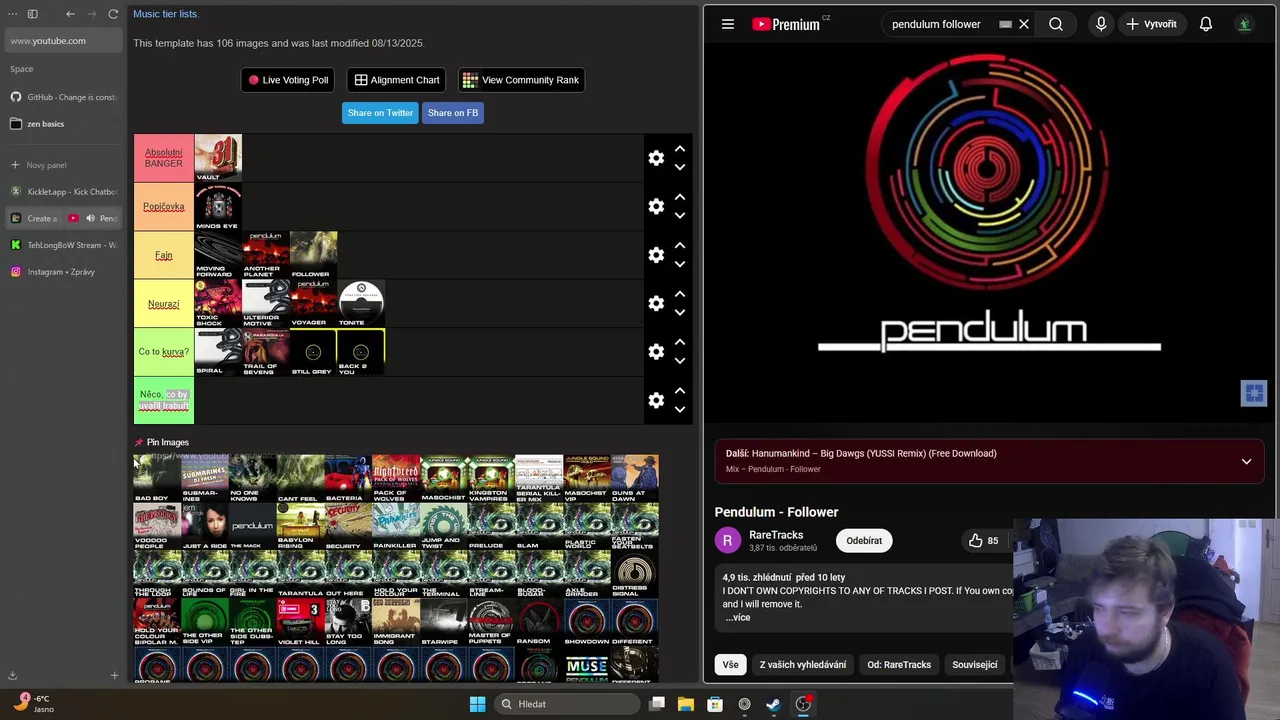Open the 'Co to kurva?' row settings gear
The width and height of the screenshot is (1280, 720).
click(x=656, y=352)
